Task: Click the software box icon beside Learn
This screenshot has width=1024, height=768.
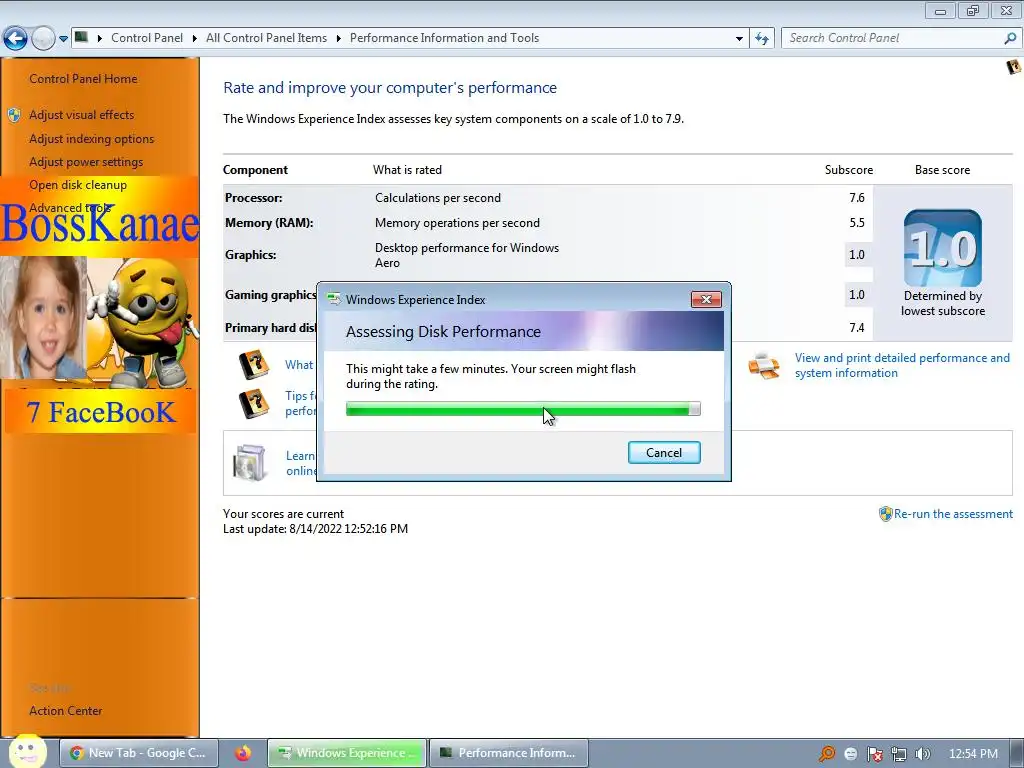Action: point(250,462)
